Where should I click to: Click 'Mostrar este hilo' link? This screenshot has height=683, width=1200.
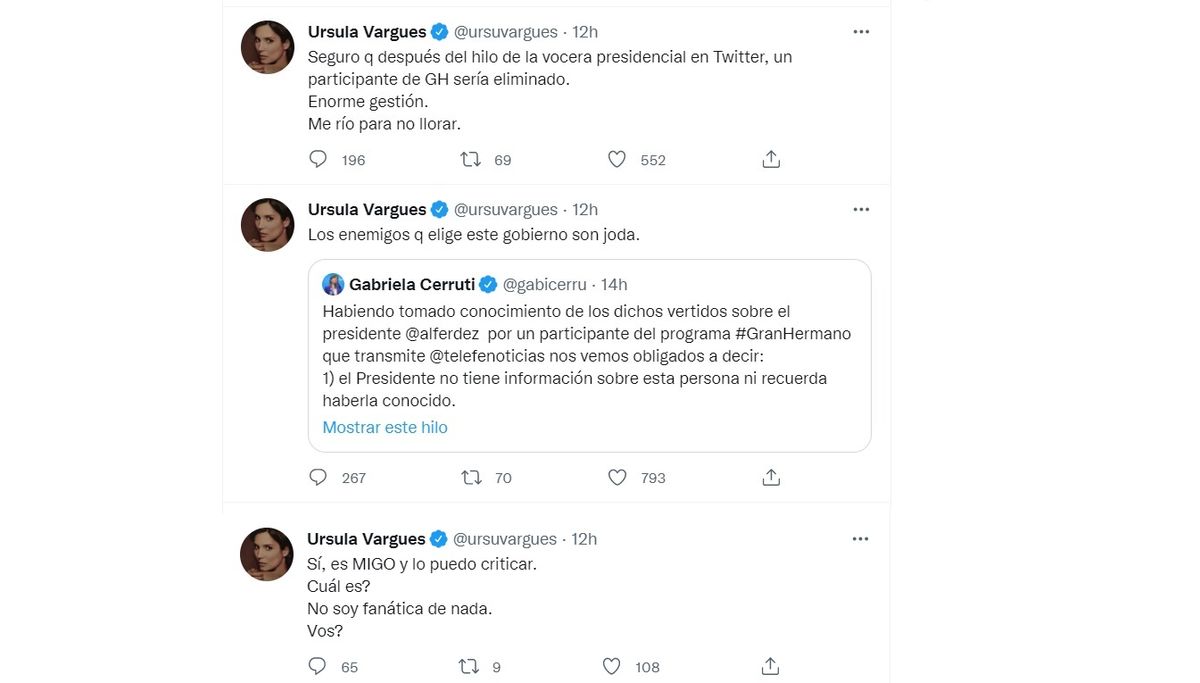point(385,427)
